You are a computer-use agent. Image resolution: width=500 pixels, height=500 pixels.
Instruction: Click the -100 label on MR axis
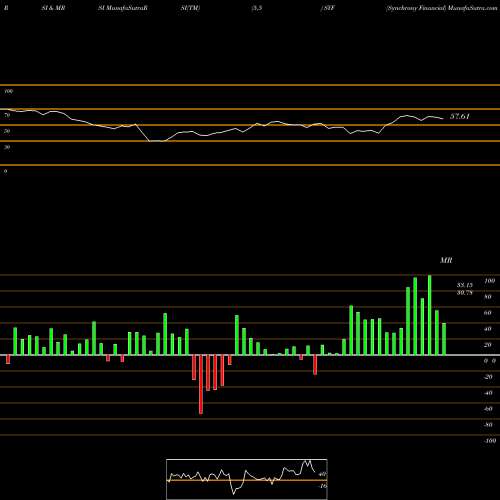(x=490, y=441)
